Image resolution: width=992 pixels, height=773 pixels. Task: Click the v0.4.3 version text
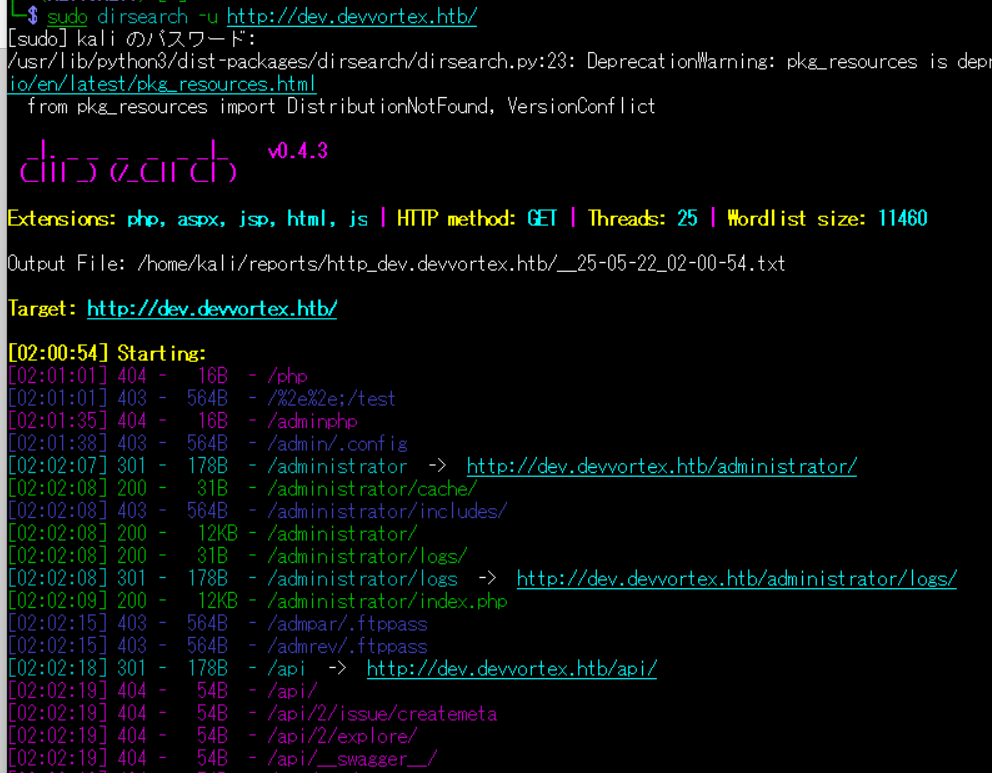click(297, 151)
